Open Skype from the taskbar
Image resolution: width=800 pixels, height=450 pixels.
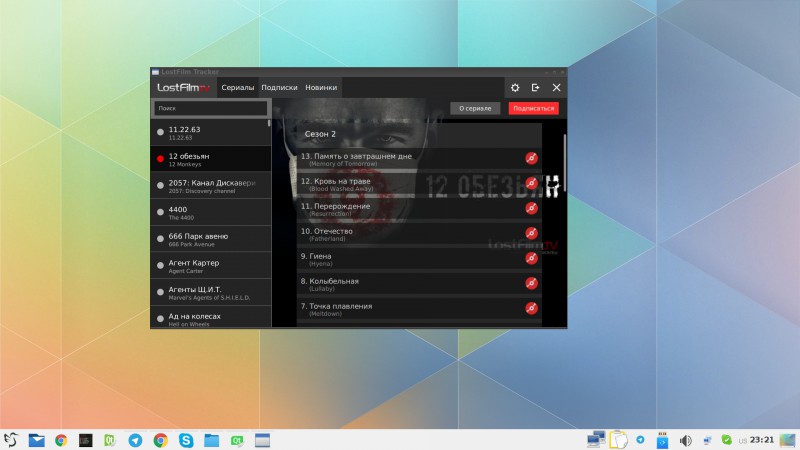point(186,440)
